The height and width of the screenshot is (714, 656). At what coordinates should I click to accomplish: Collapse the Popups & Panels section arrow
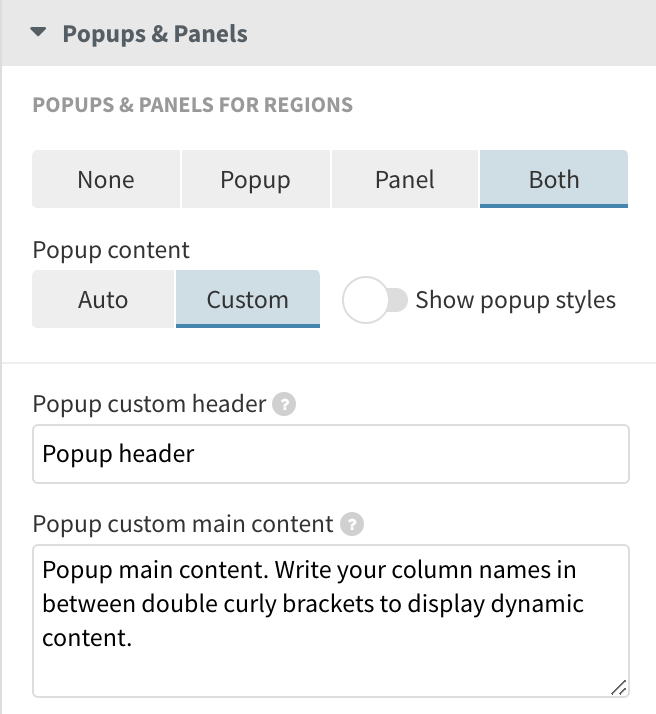point(38,33)
